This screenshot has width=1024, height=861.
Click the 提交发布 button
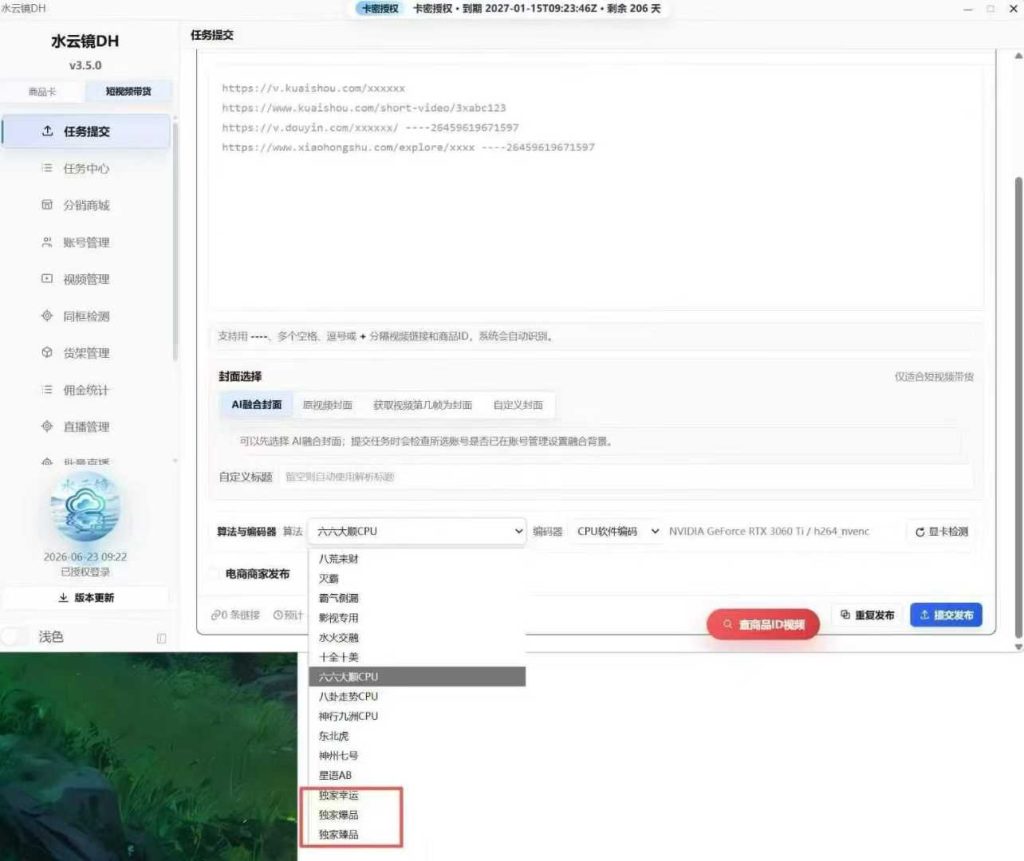(946, 615)
